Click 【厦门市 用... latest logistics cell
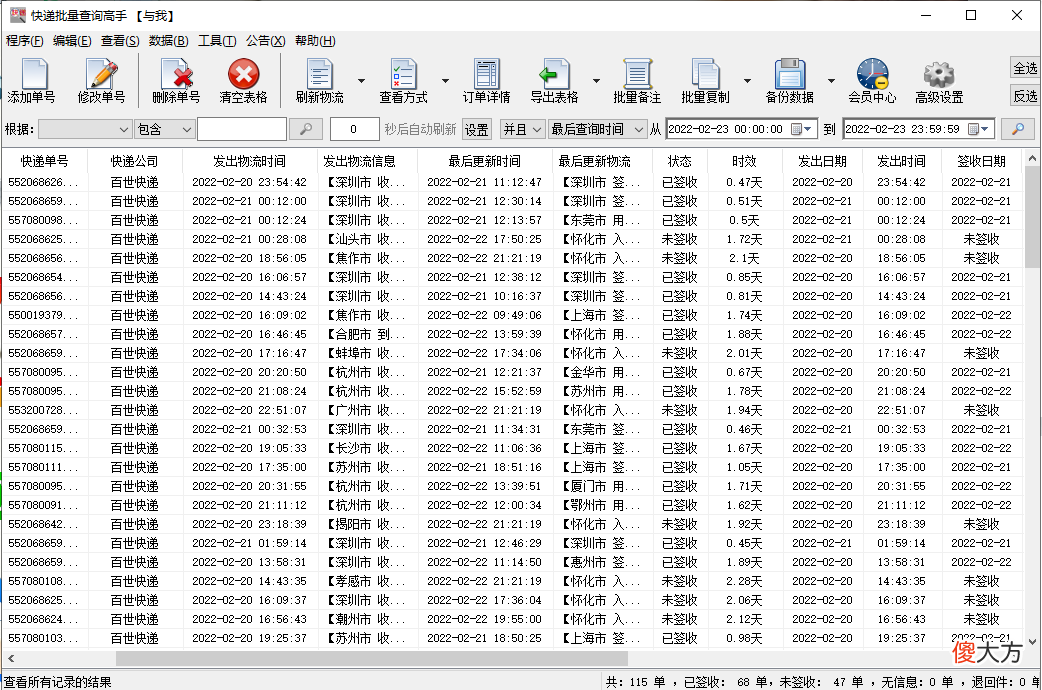Image resolution: width=1042 pixels, height=690 pixels. pyautogui.click(x=601, y=486)
